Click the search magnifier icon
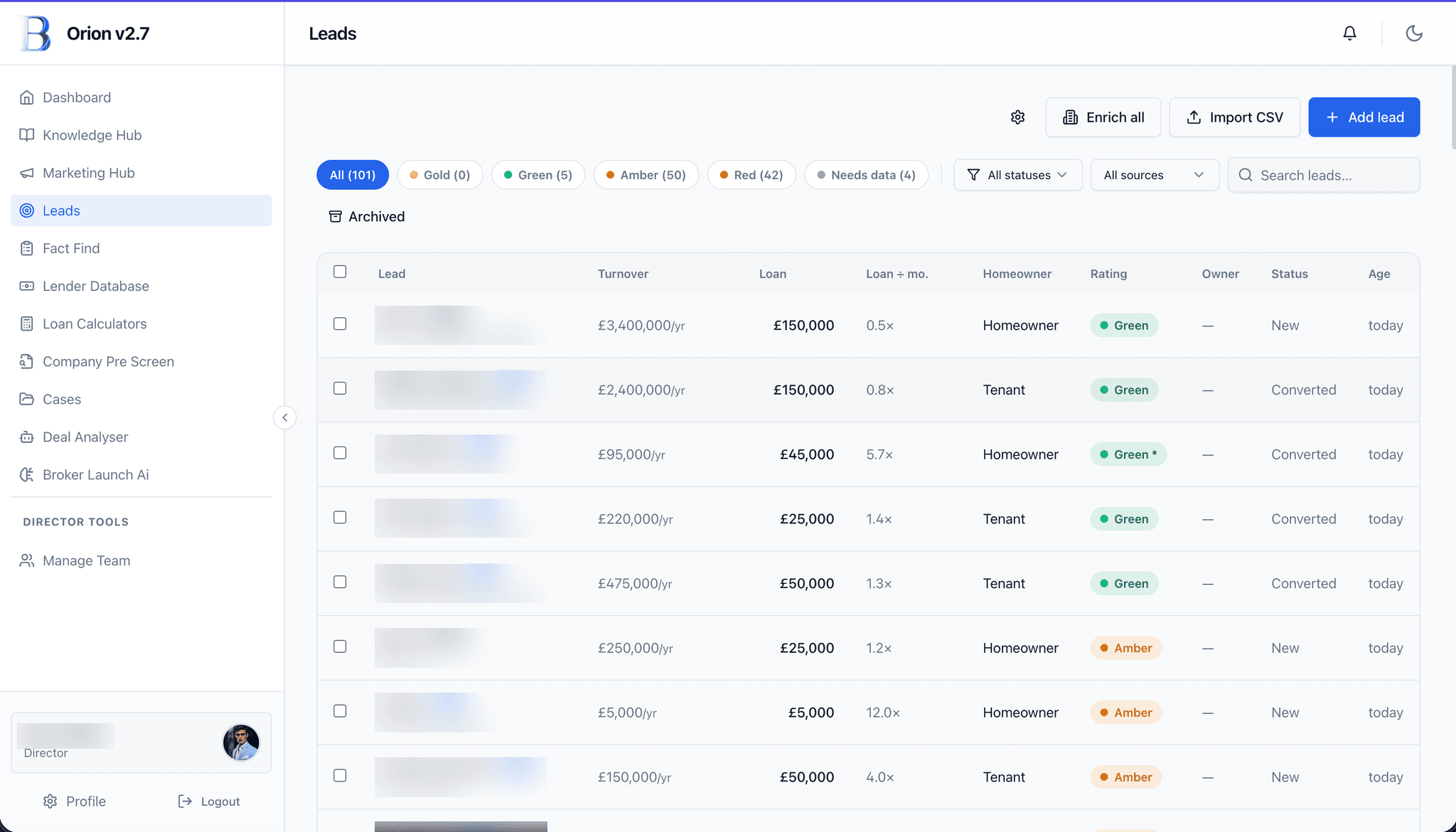Screen dimensions: 1456x832 click(x=1246, y=175)
